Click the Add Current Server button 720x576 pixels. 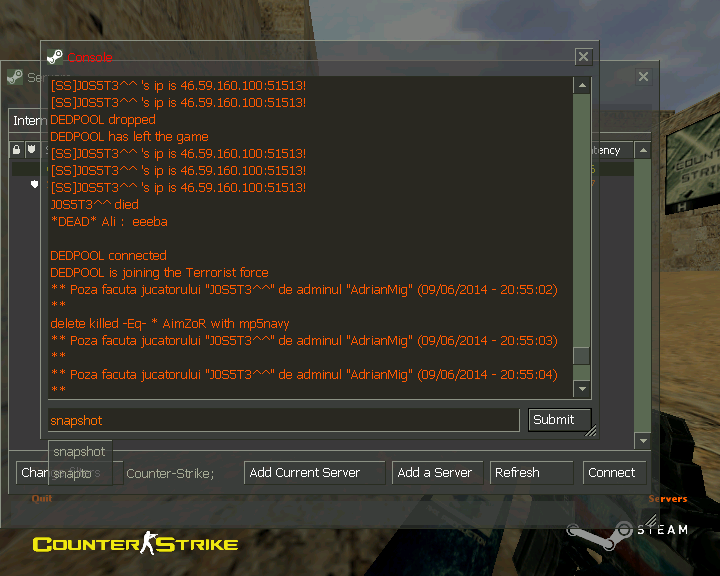(315, 473)
